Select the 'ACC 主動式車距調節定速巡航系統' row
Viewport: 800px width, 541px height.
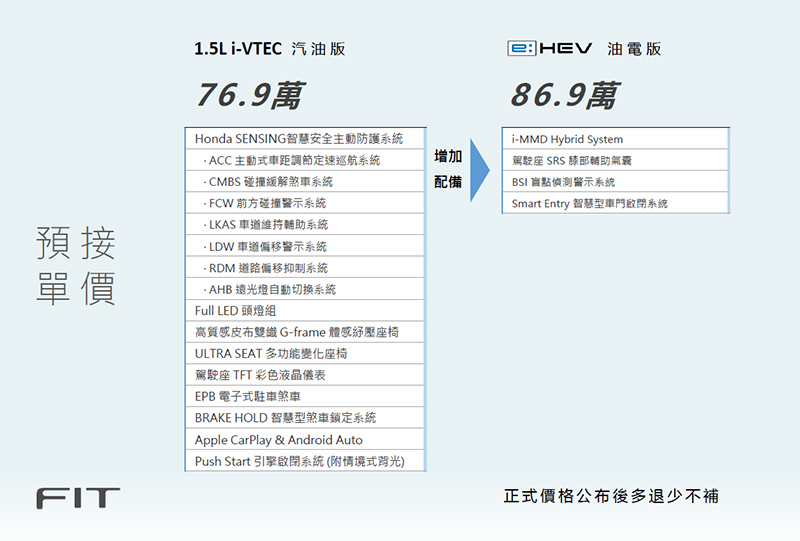305,160
